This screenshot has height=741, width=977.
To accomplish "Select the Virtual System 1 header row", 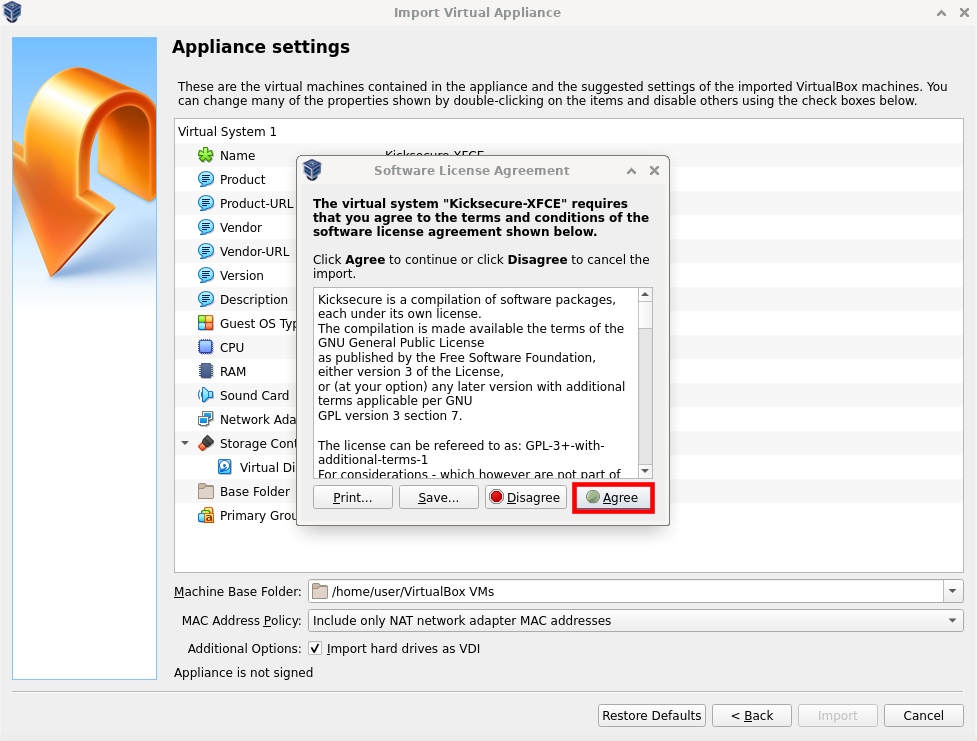I will (x=228, y=131).
